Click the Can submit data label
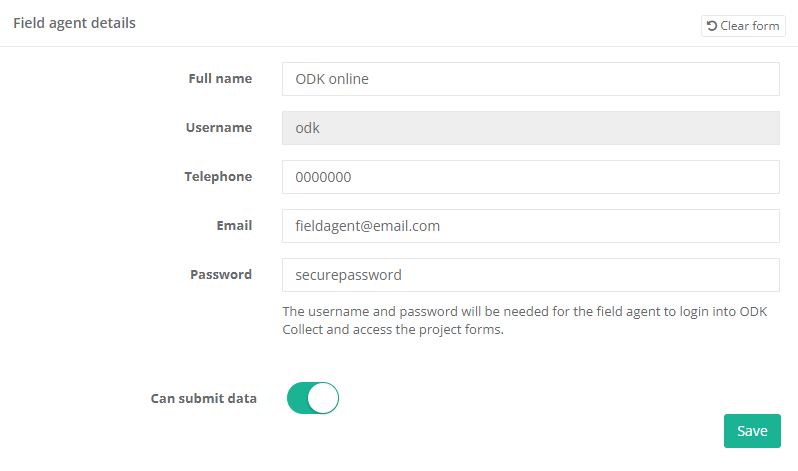Image resolution: width=798 pixels, height=471 pixels. (203, 398)
